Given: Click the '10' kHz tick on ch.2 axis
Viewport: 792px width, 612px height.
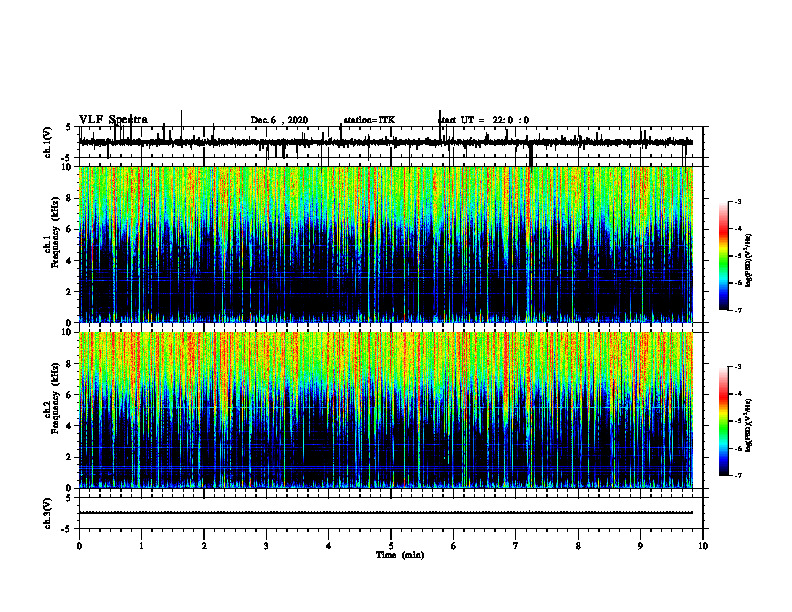Looking at the screenshot, I should [68, 332].
